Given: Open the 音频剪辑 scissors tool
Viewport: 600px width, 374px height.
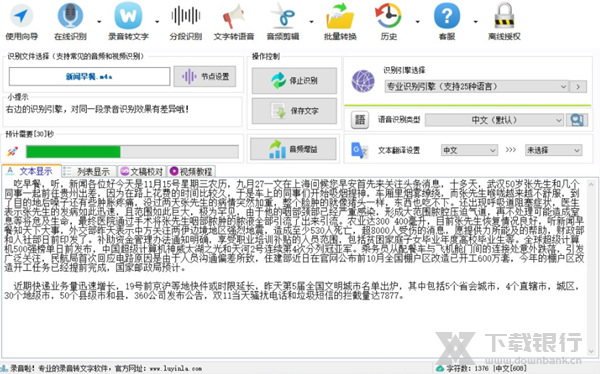Looking at the screenshot, I should coord(283,21).
